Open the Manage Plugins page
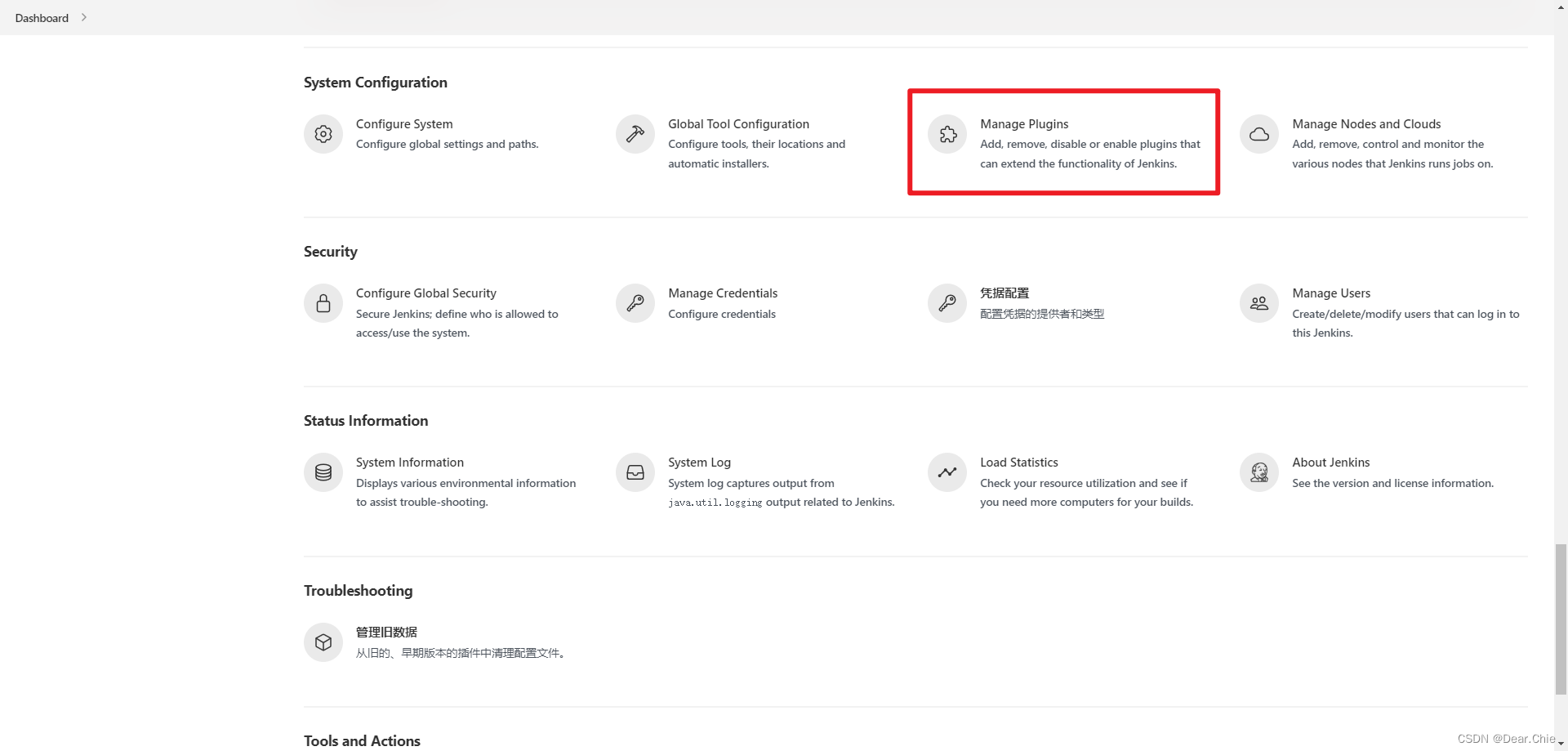Screen dimensions: 1568x751 pyautogui.click(x=1024, y=124)
